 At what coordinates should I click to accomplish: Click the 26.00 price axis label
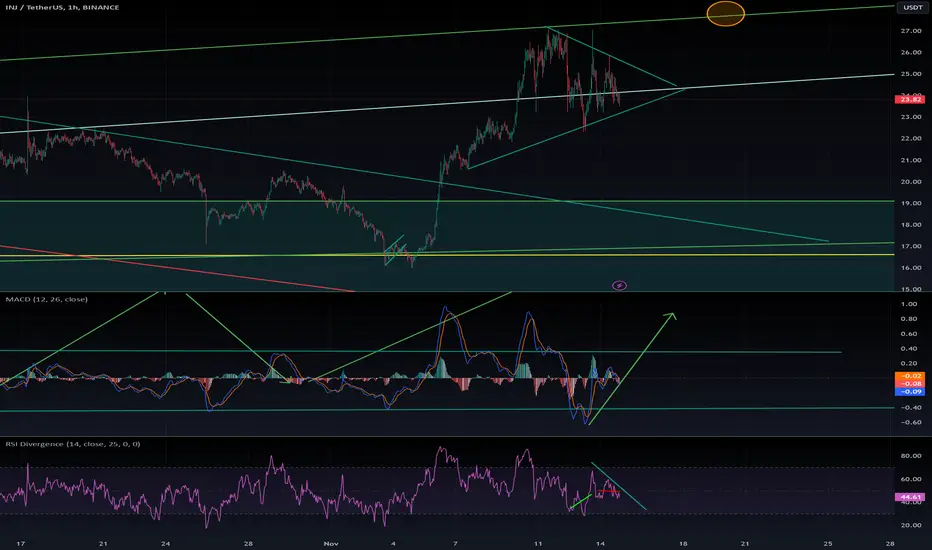coord(911,52)
